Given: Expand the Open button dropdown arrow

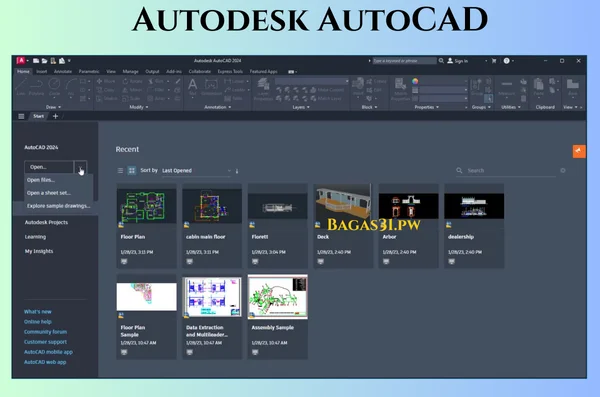Looking at the screenshot, I should 81,167.
